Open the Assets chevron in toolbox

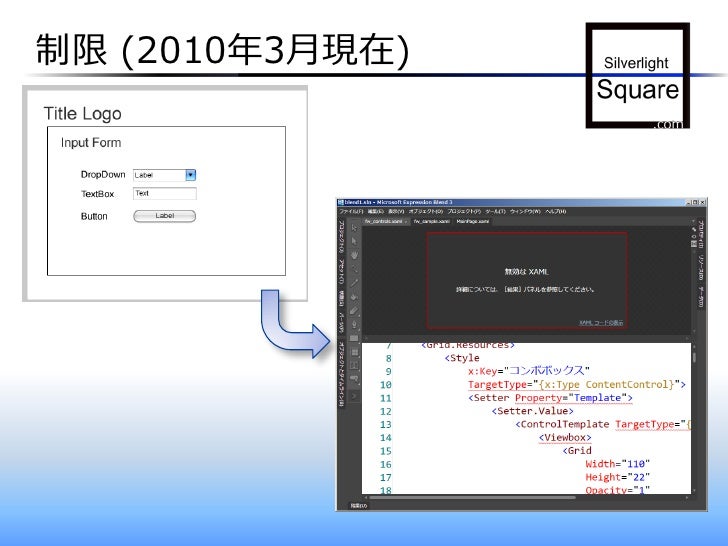pos(354,396)
